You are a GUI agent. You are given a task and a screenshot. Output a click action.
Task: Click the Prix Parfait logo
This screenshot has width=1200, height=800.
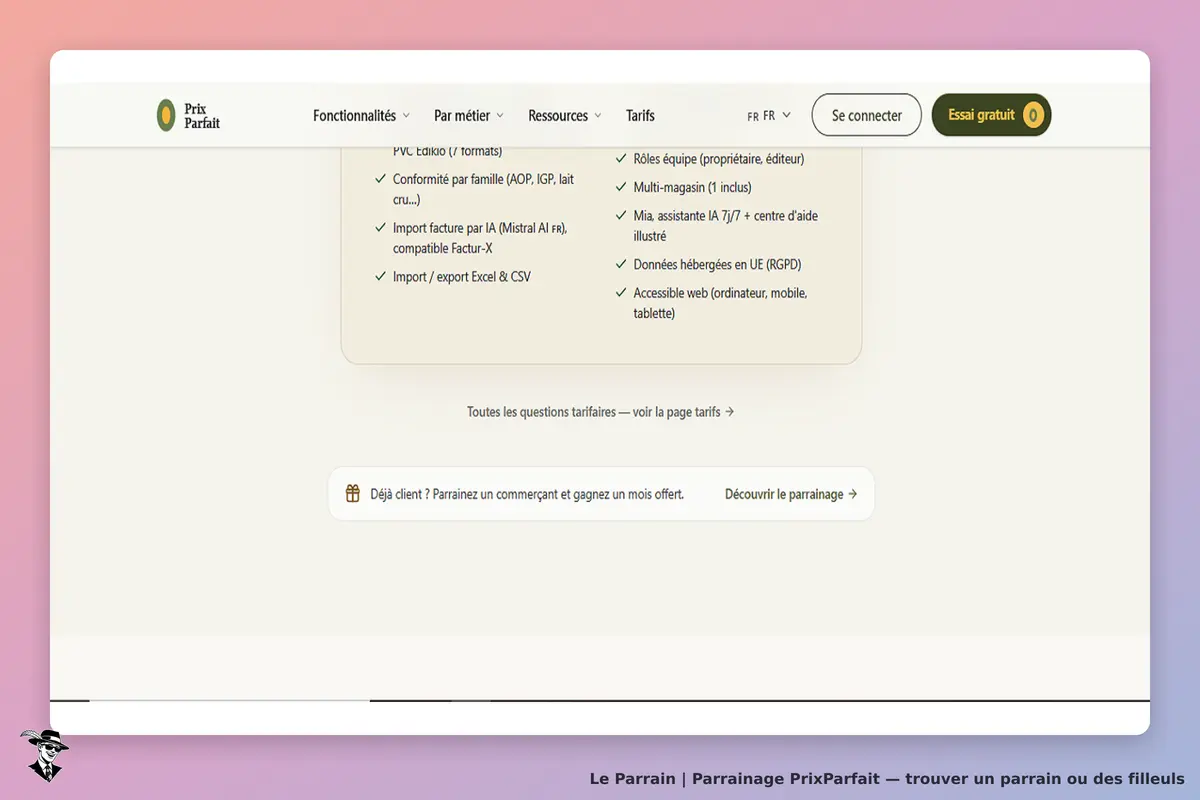pos(188,116)
